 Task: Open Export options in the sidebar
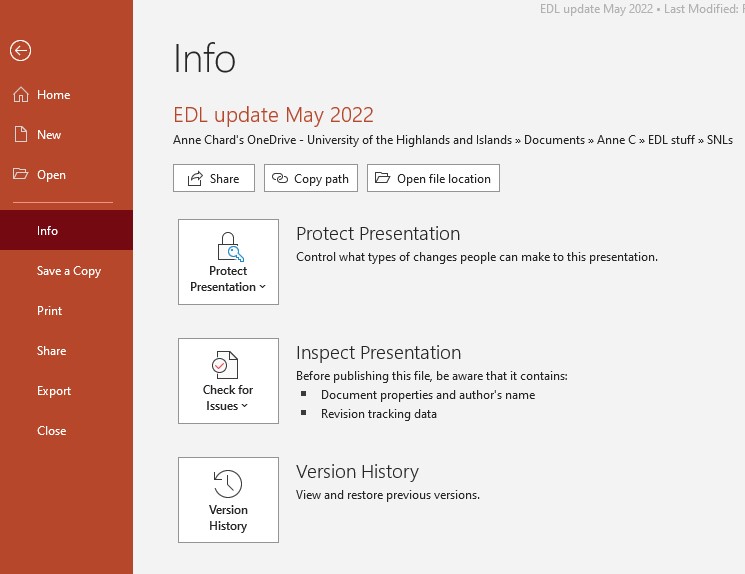tap(66, 391)
